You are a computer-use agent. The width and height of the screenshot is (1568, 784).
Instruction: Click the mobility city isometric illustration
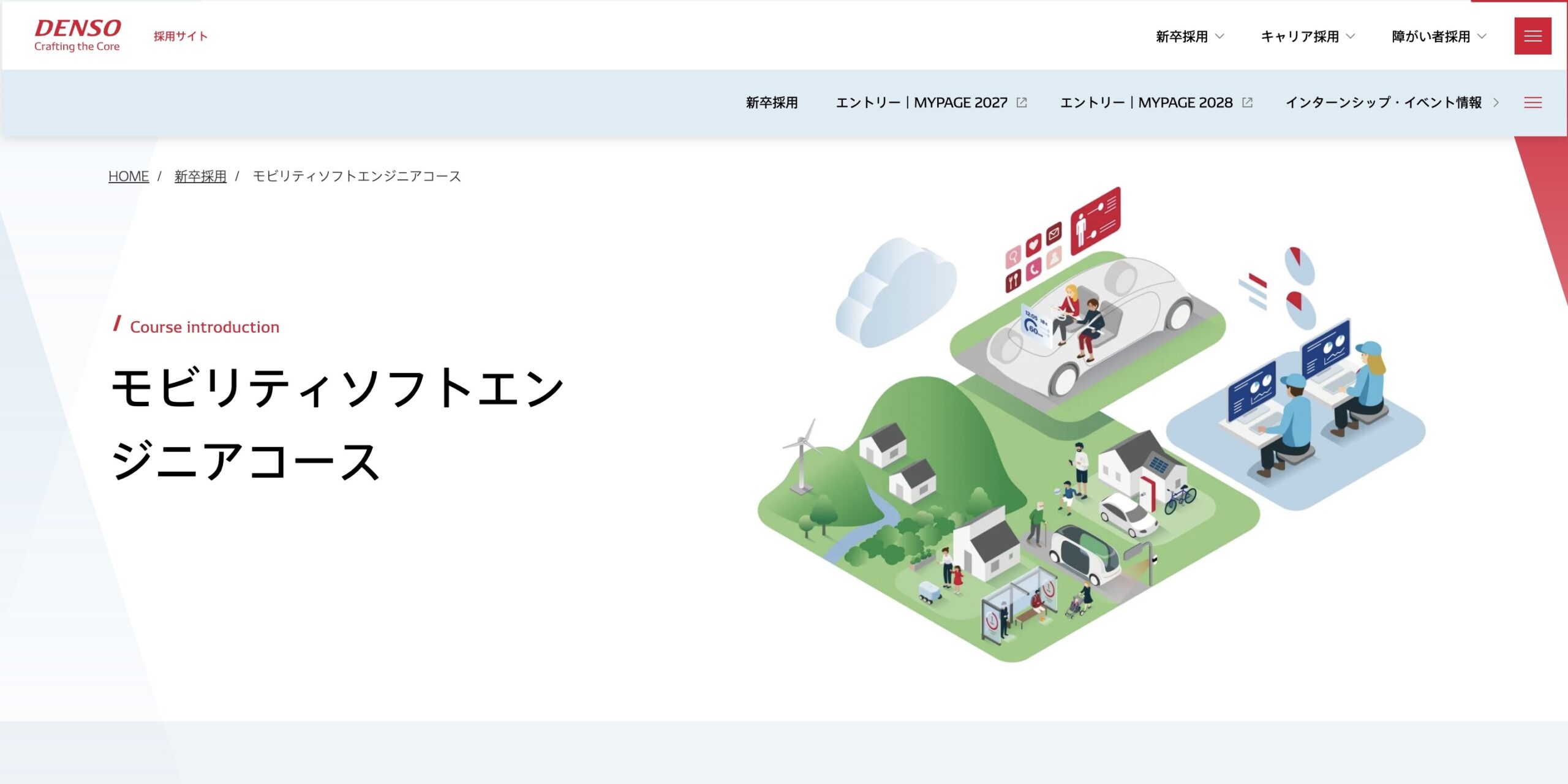(x=1091, y=424)
